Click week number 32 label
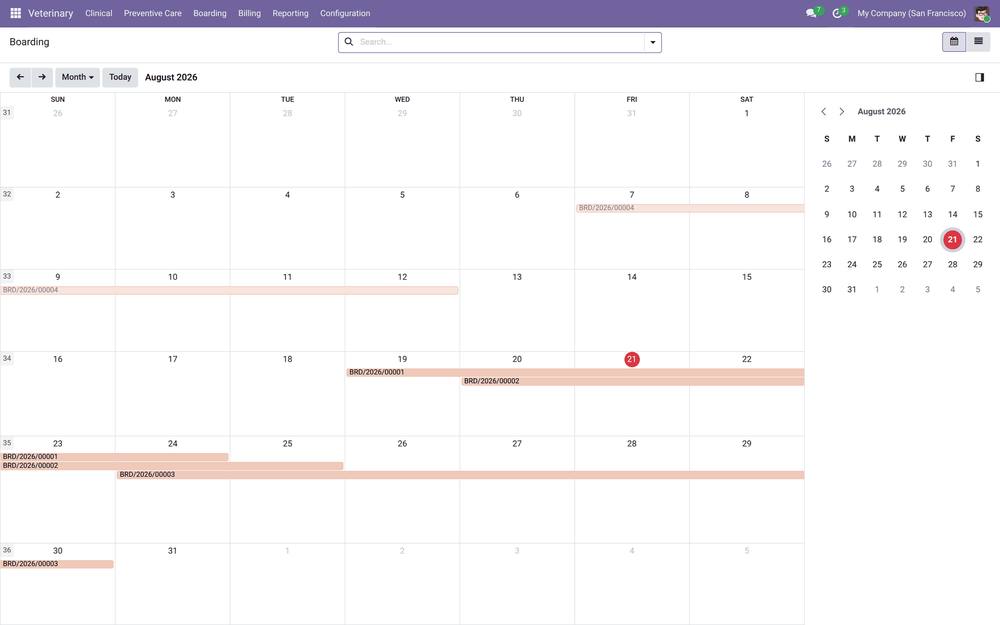The width and height of the screenshot is (1000, 625). pyautogui.click(x=7, y=194)
